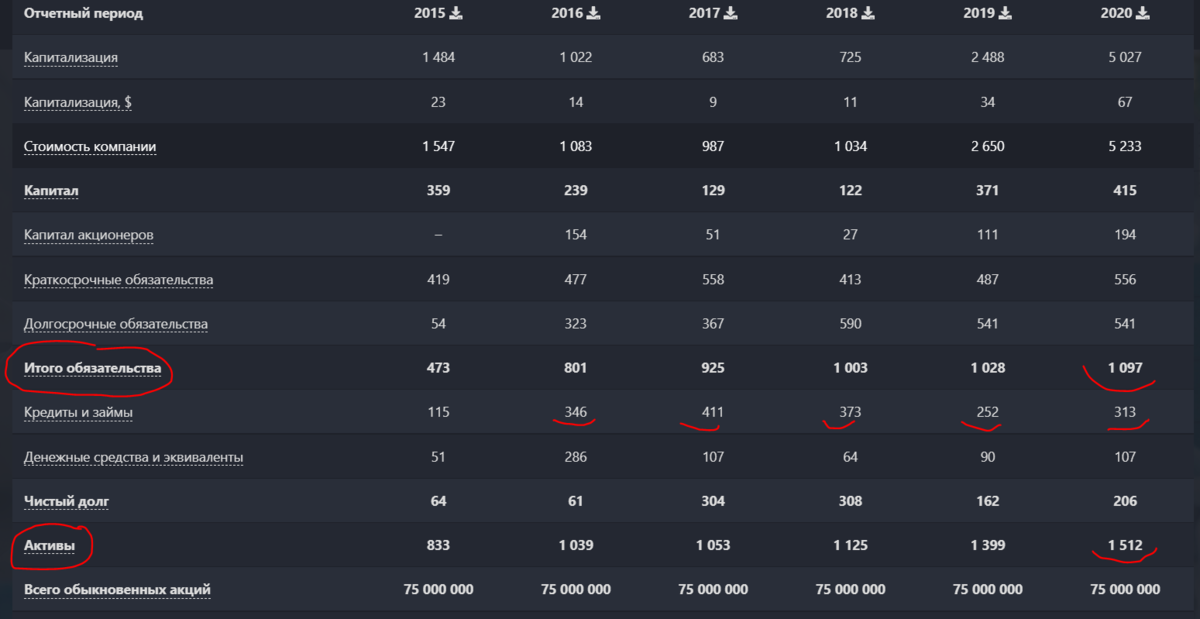Select Денежные средства и эквиваленты label
The width and height of the screenshot is (1200, 619).
(x=134, y=457)
